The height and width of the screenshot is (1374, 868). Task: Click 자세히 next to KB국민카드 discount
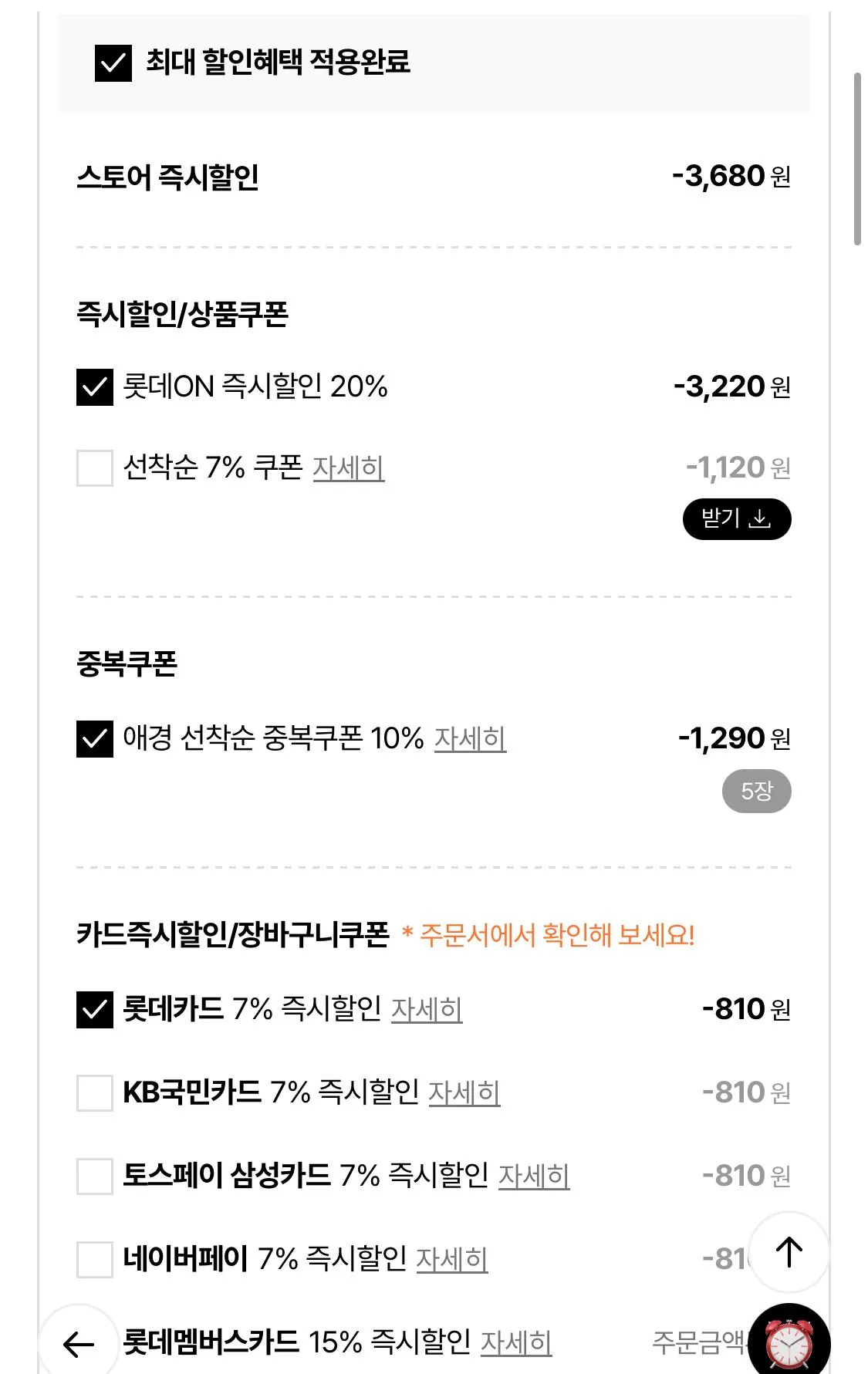click(x=464, y=1093)
